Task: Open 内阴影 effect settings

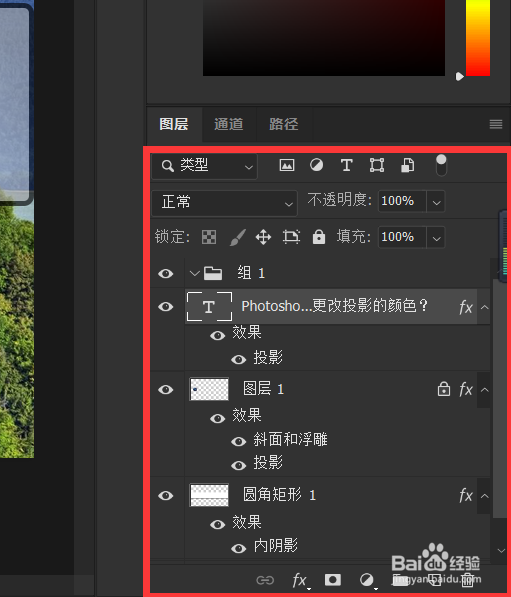Action: click(276, 546)
